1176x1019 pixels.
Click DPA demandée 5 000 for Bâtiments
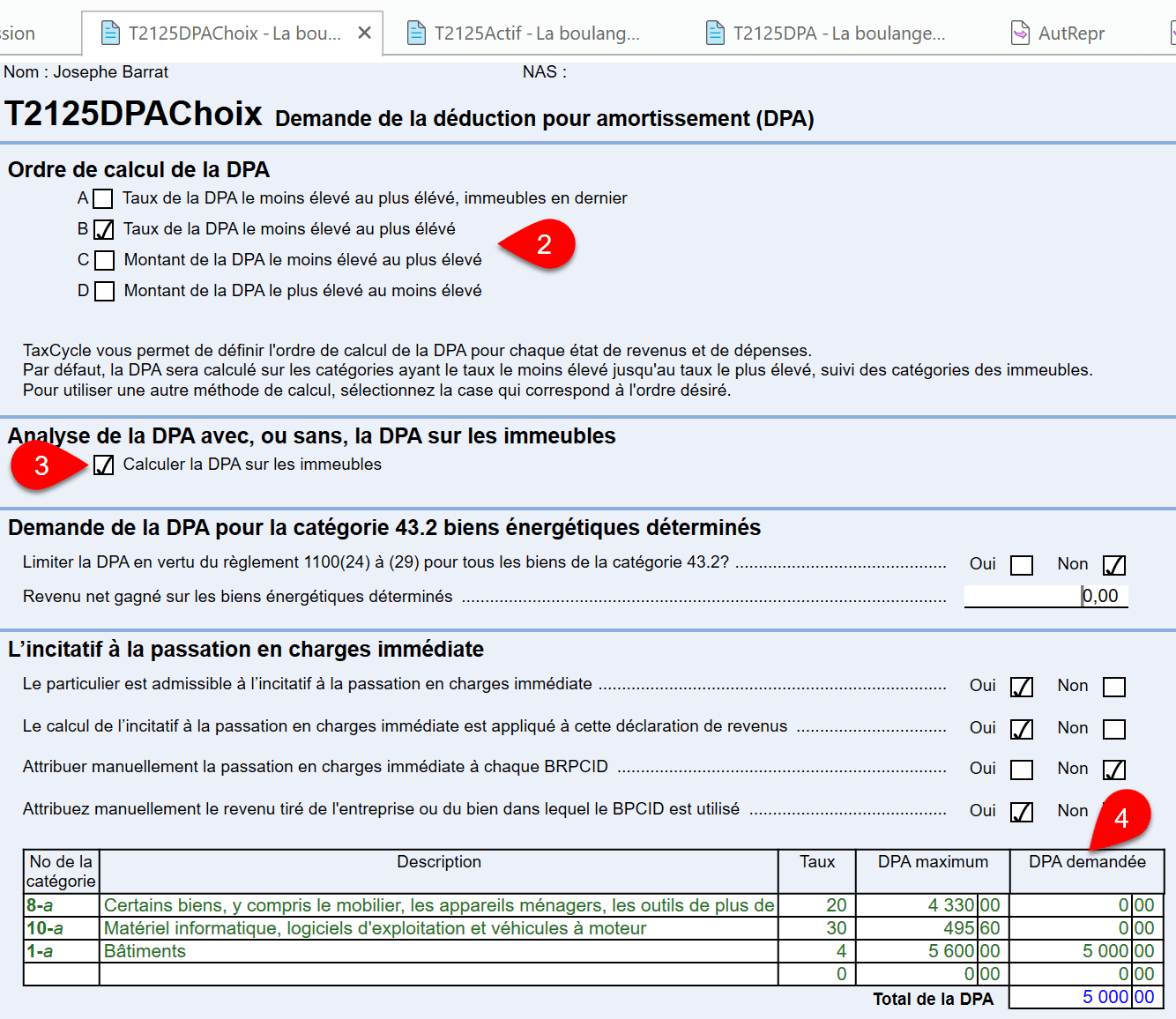coord(1086,951)
